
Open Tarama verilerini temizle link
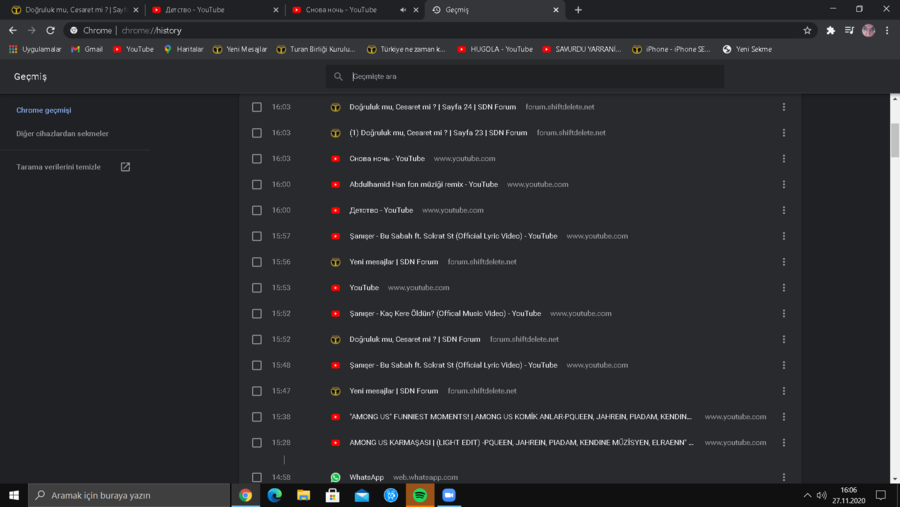(58, 167)
